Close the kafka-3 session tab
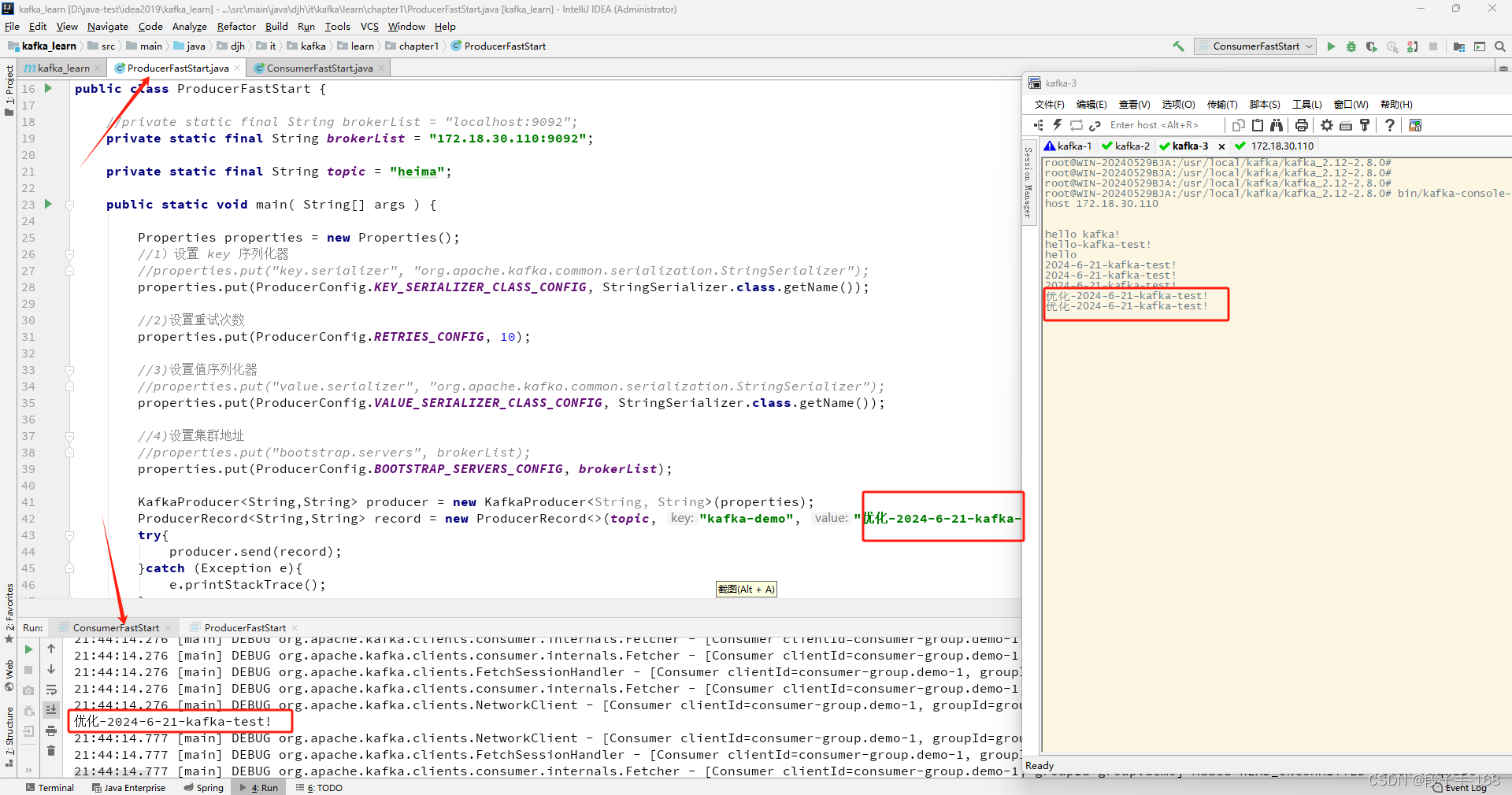 [x=1221, y=146]
